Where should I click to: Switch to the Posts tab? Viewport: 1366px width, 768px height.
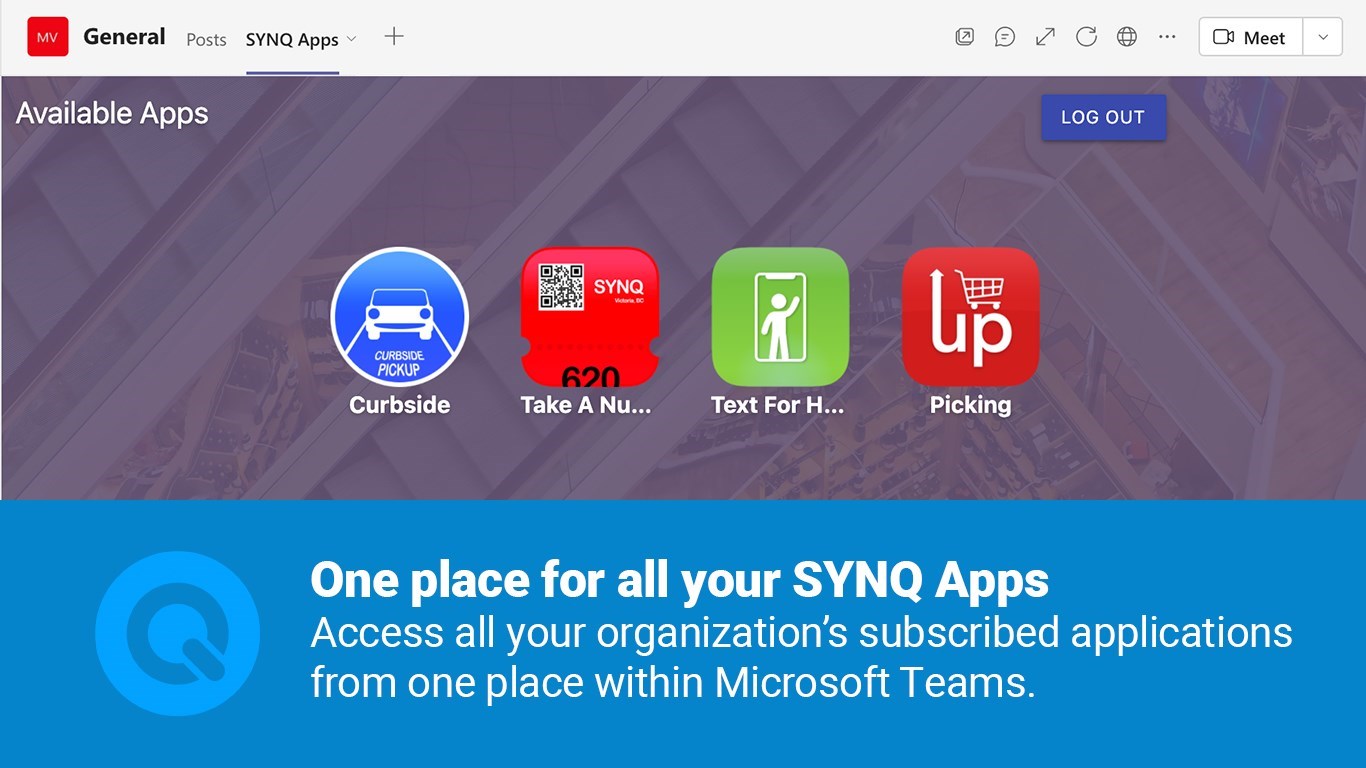click(206, 40)
